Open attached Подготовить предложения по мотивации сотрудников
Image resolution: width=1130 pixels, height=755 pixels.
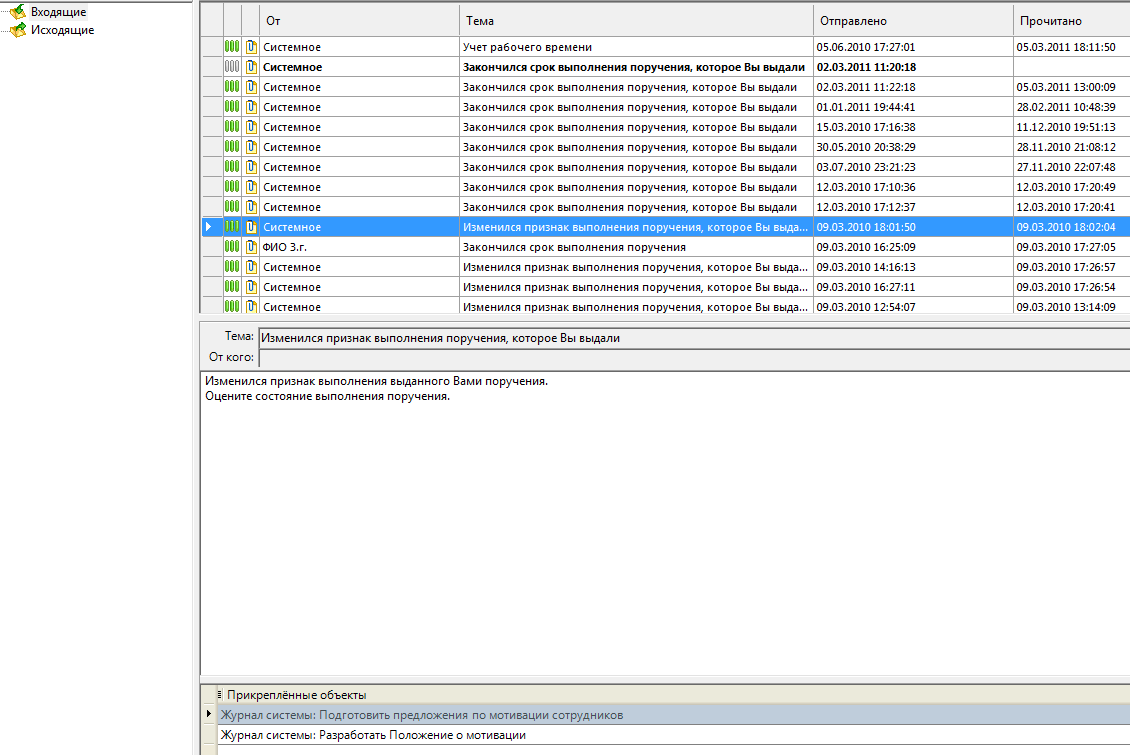pyautogui.click(x=420, y=715)
